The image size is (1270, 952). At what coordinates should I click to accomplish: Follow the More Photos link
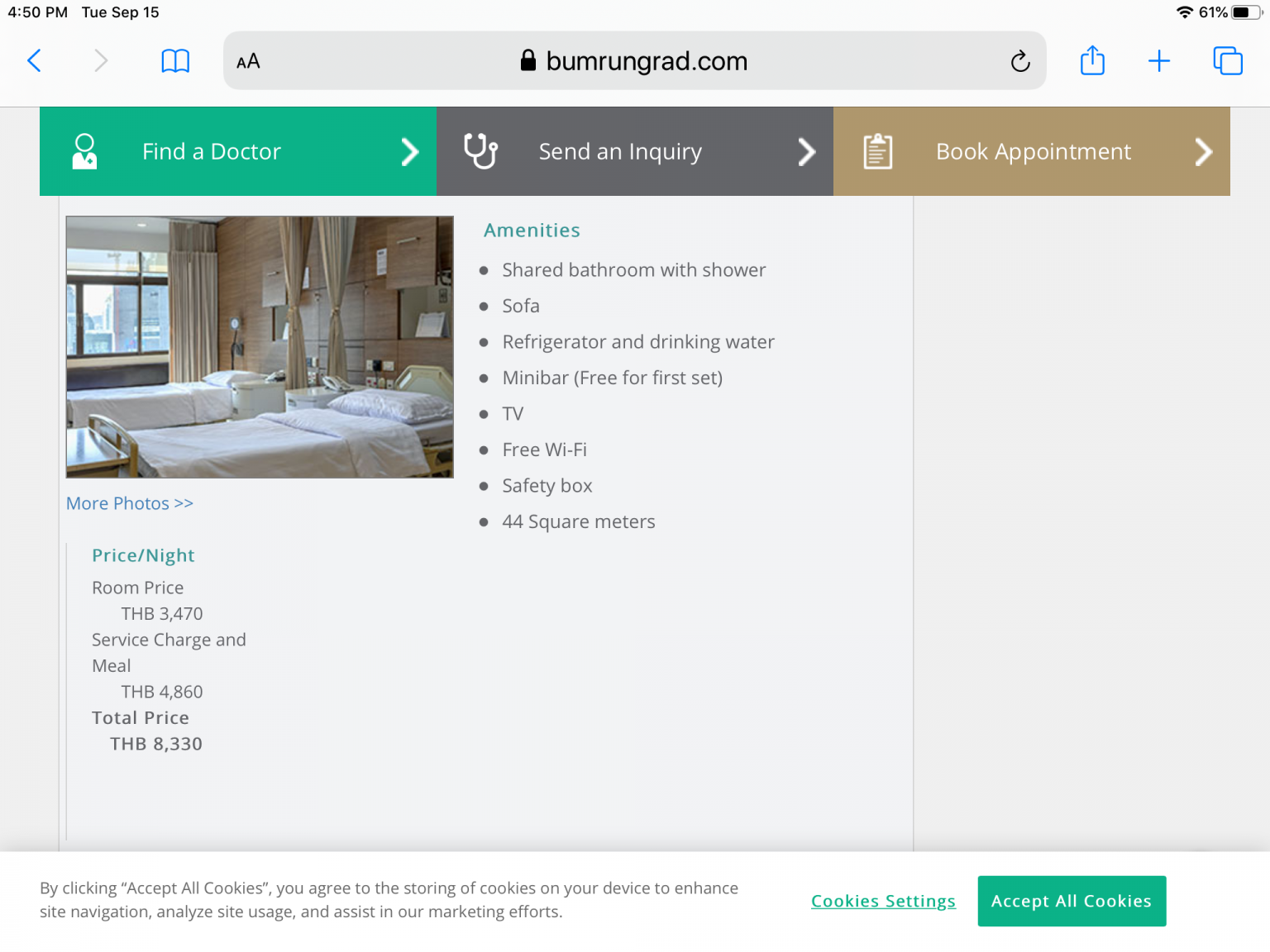tap(130, 503)
